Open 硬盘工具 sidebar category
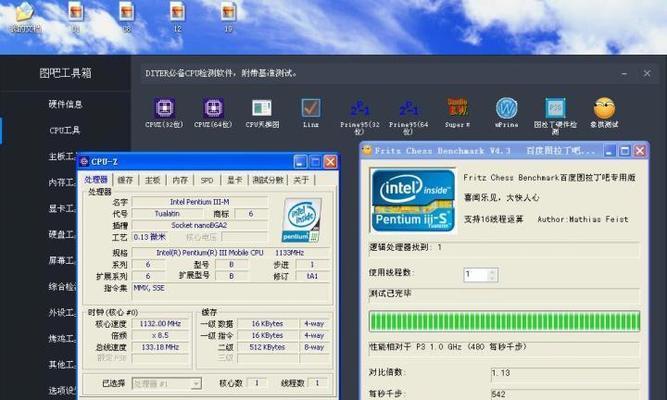This screenshot has height=400, width=667. tap(62, 234)
